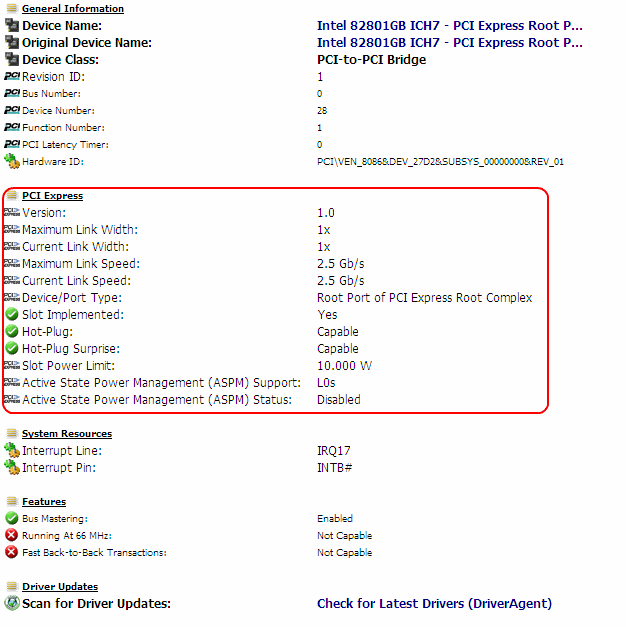Click the red X beside Fast Back-to-Back Transactions
The height and width of the screenshot is (627, 626).
coord(12,552)
